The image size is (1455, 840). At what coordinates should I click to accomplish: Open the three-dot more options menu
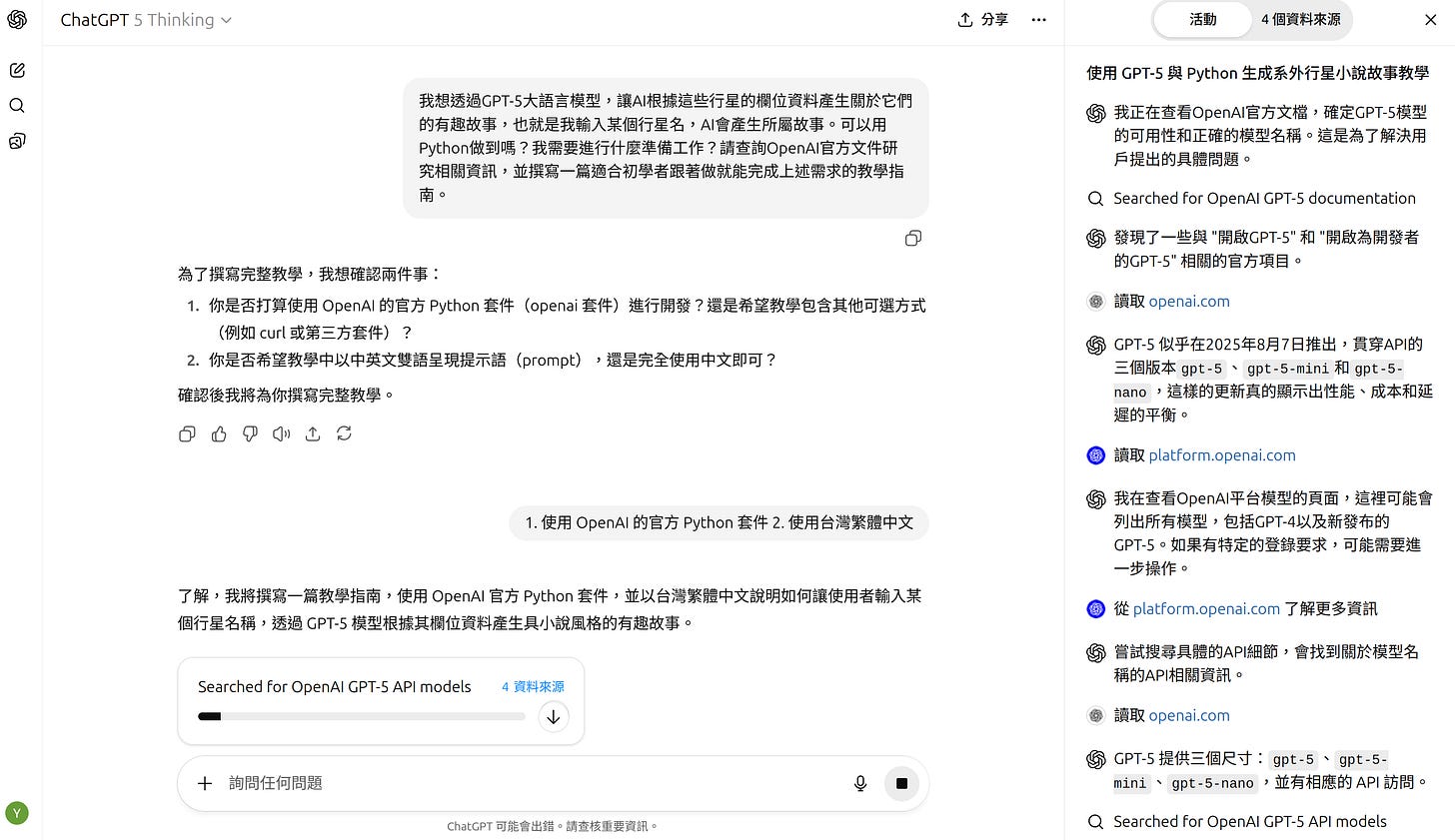1039,20
